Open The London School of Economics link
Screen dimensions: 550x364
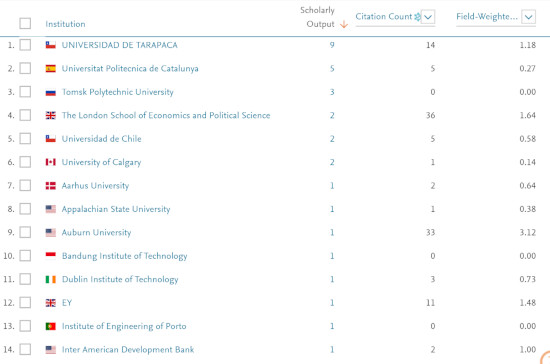point(166,115)
